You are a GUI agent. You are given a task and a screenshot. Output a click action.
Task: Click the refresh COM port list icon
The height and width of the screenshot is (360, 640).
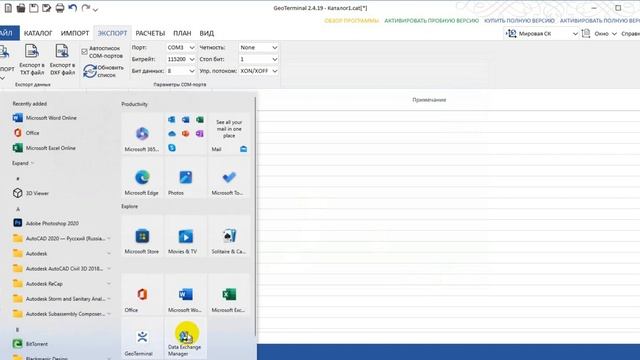tap(89, 71)
